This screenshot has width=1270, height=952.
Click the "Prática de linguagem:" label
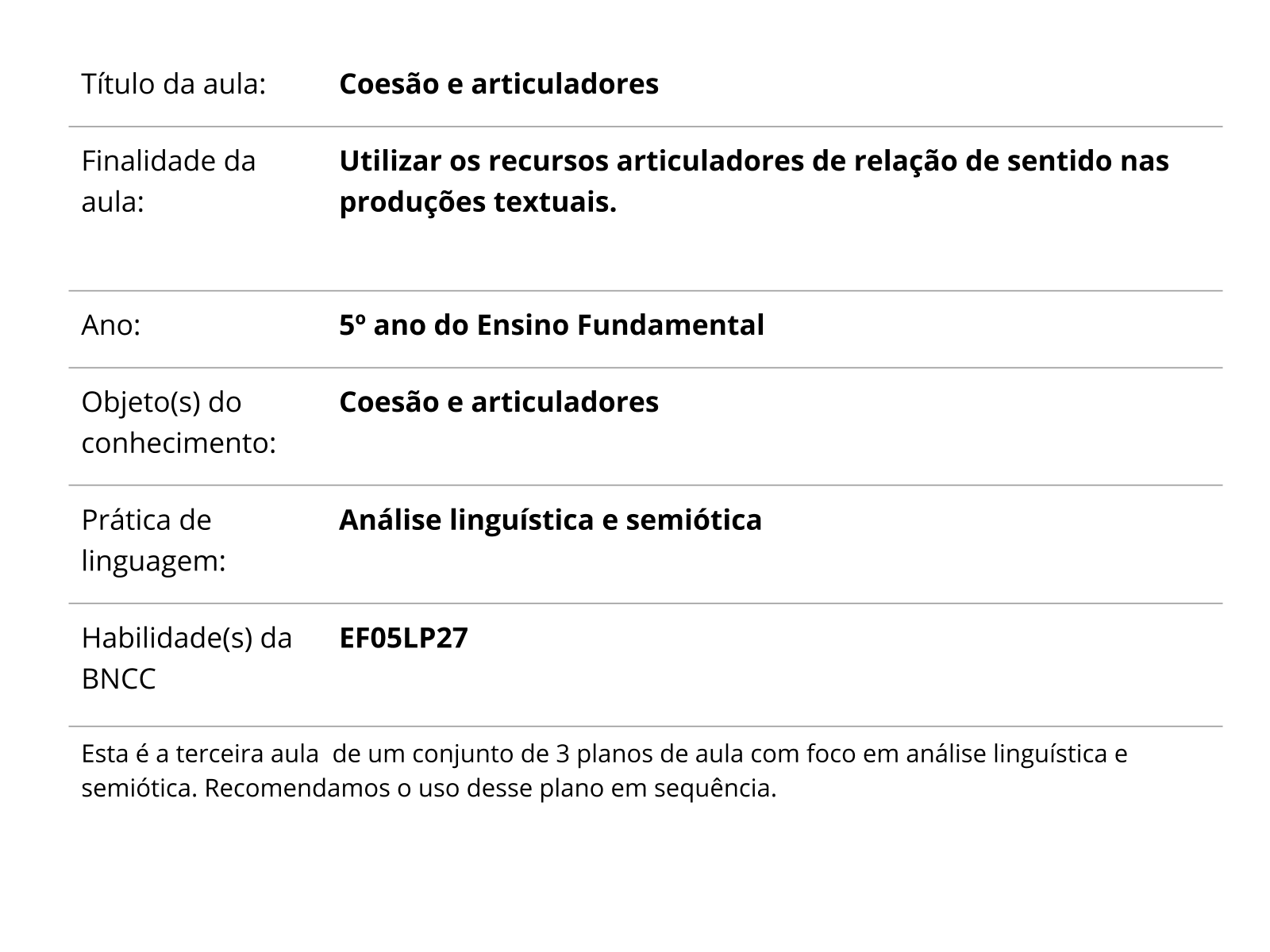point(153,540)
